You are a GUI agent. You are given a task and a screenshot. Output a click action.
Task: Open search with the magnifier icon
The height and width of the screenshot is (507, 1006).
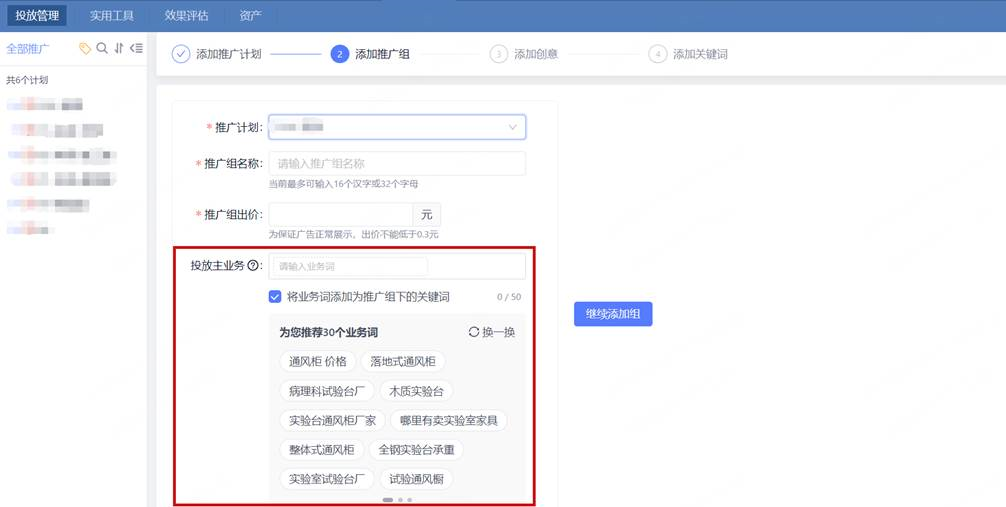pos(102,48)
